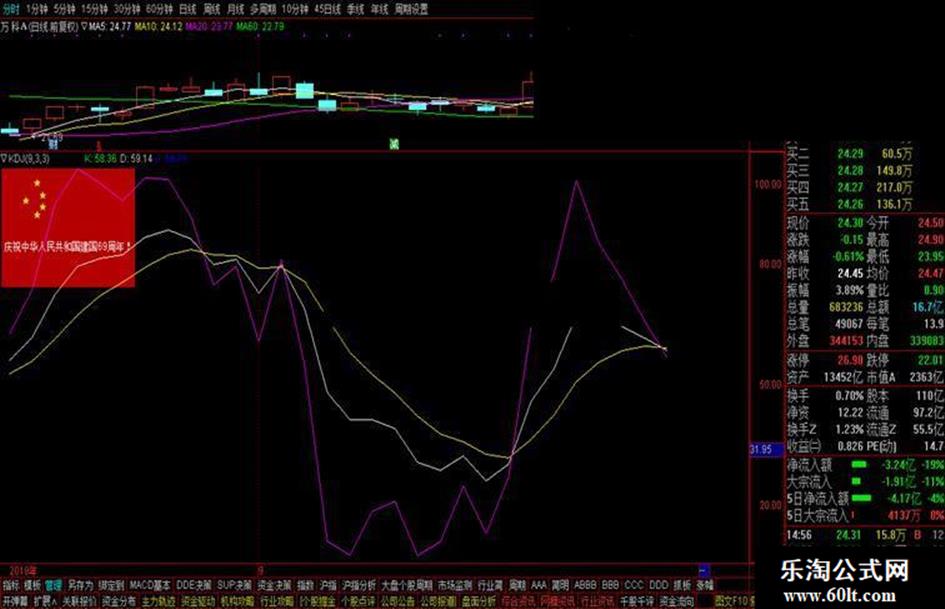
Task: Click the 净流入额 green bar
Action: [858, 465]
